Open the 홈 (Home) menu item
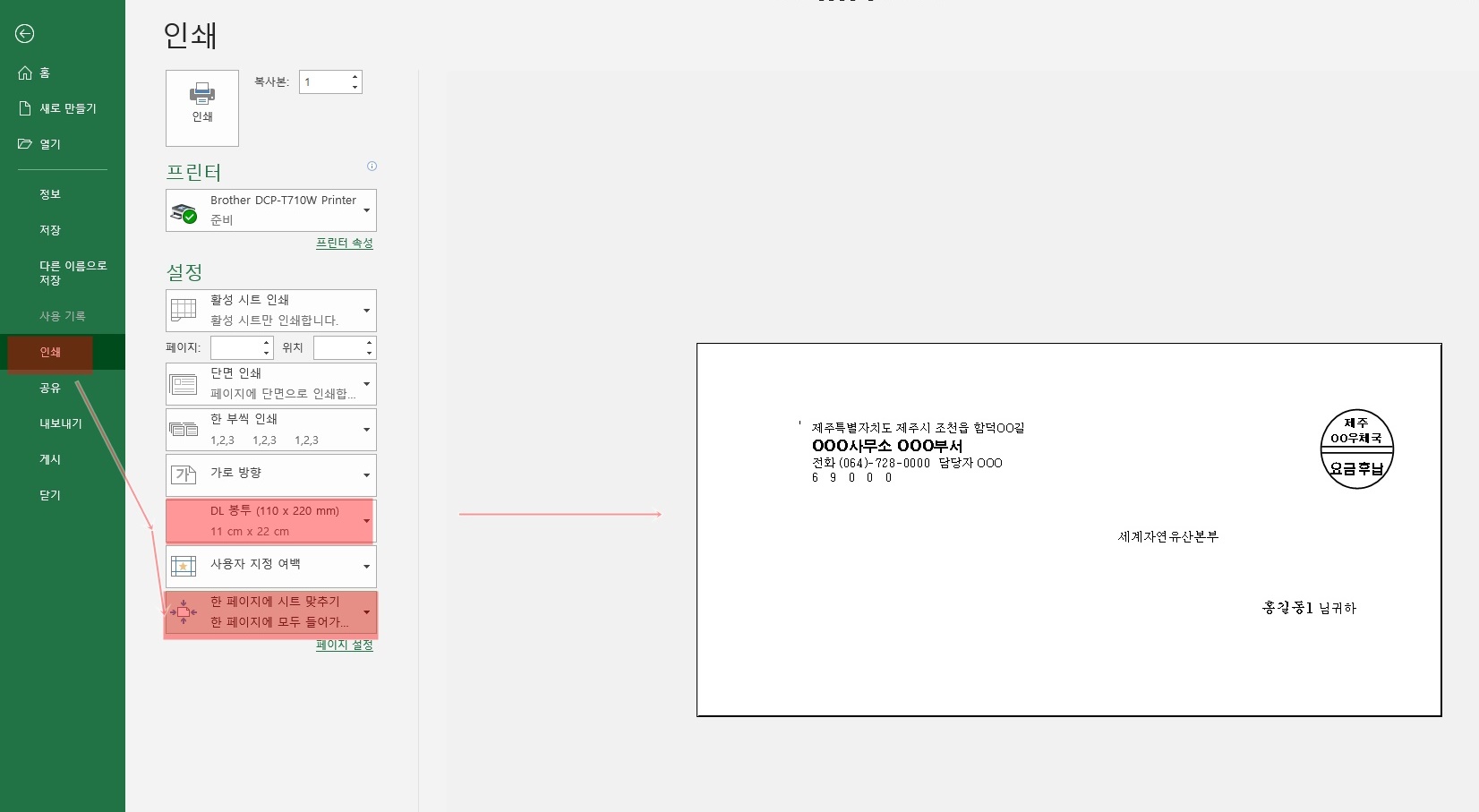 point(45,73)
